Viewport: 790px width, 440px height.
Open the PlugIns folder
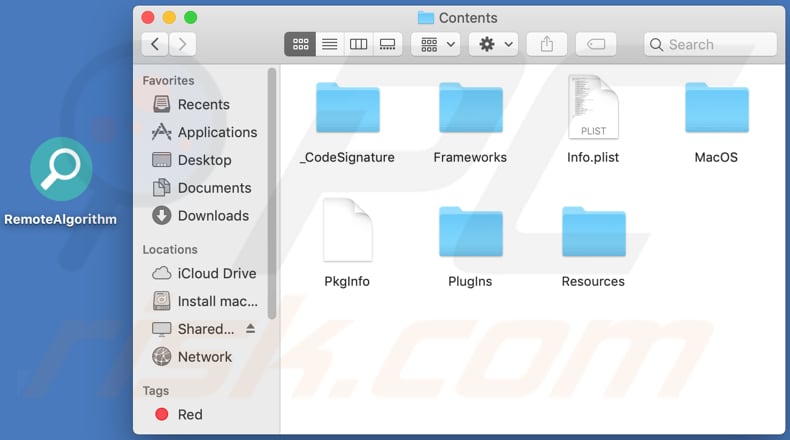coord(470,233)
